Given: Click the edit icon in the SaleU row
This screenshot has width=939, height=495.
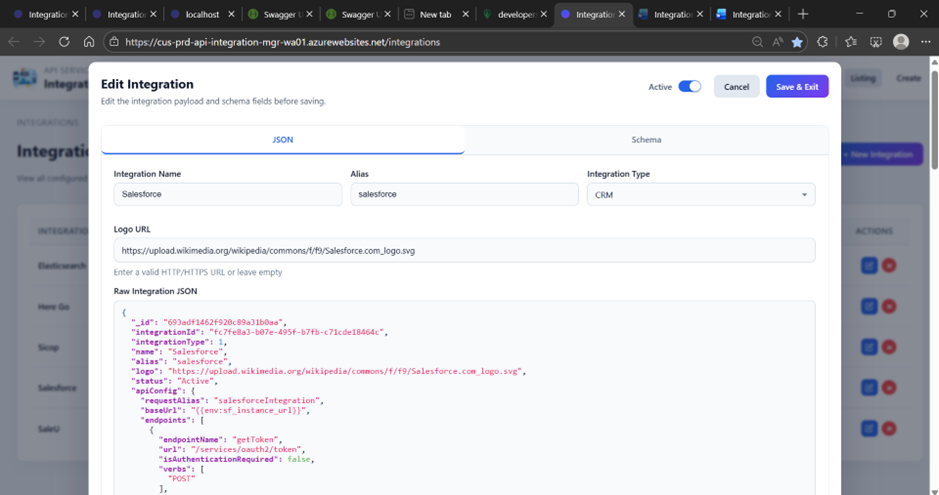Looking at the screenshot, I should click(869, 429).
